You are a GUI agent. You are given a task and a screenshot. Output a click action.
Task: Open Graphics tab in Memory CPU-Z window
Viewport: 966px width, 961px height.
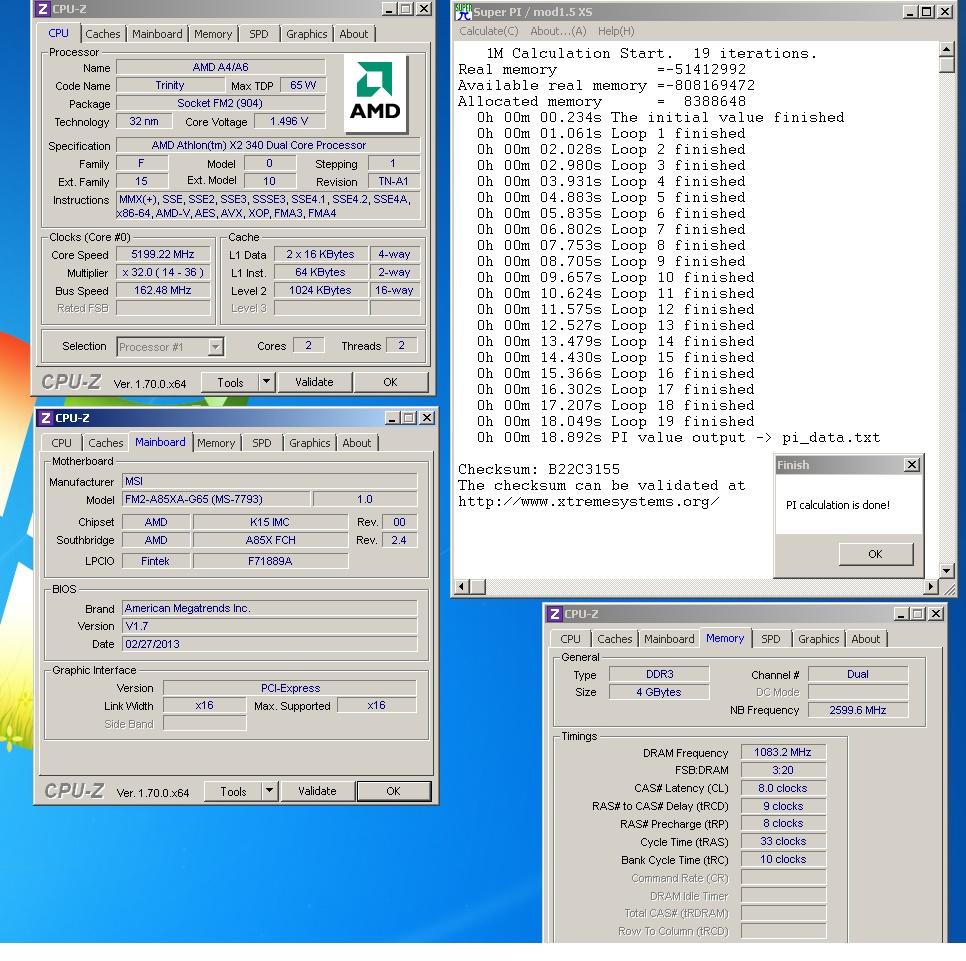pyautogui.click(x=819, y=639)
